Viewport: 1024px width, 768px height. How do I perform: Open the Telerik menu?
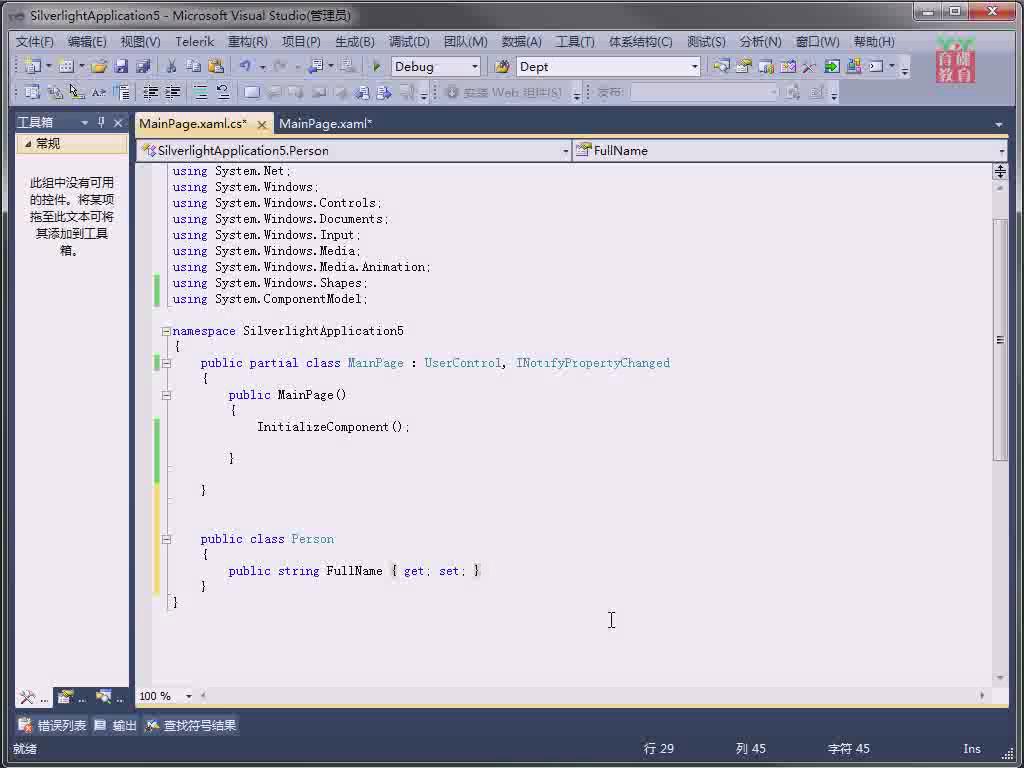(x=195, y=42)
